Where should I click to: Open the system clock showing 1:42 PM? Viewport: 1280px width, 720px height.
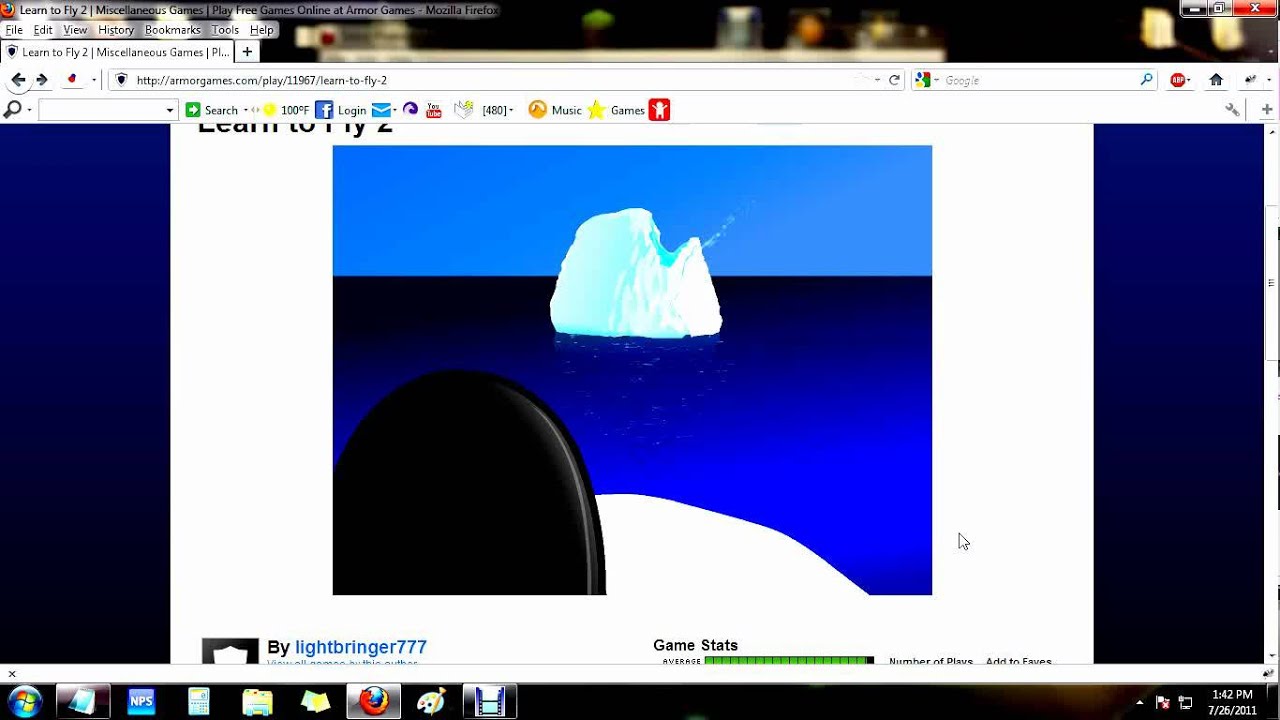pyautogui.click(x=1232, y=702)
